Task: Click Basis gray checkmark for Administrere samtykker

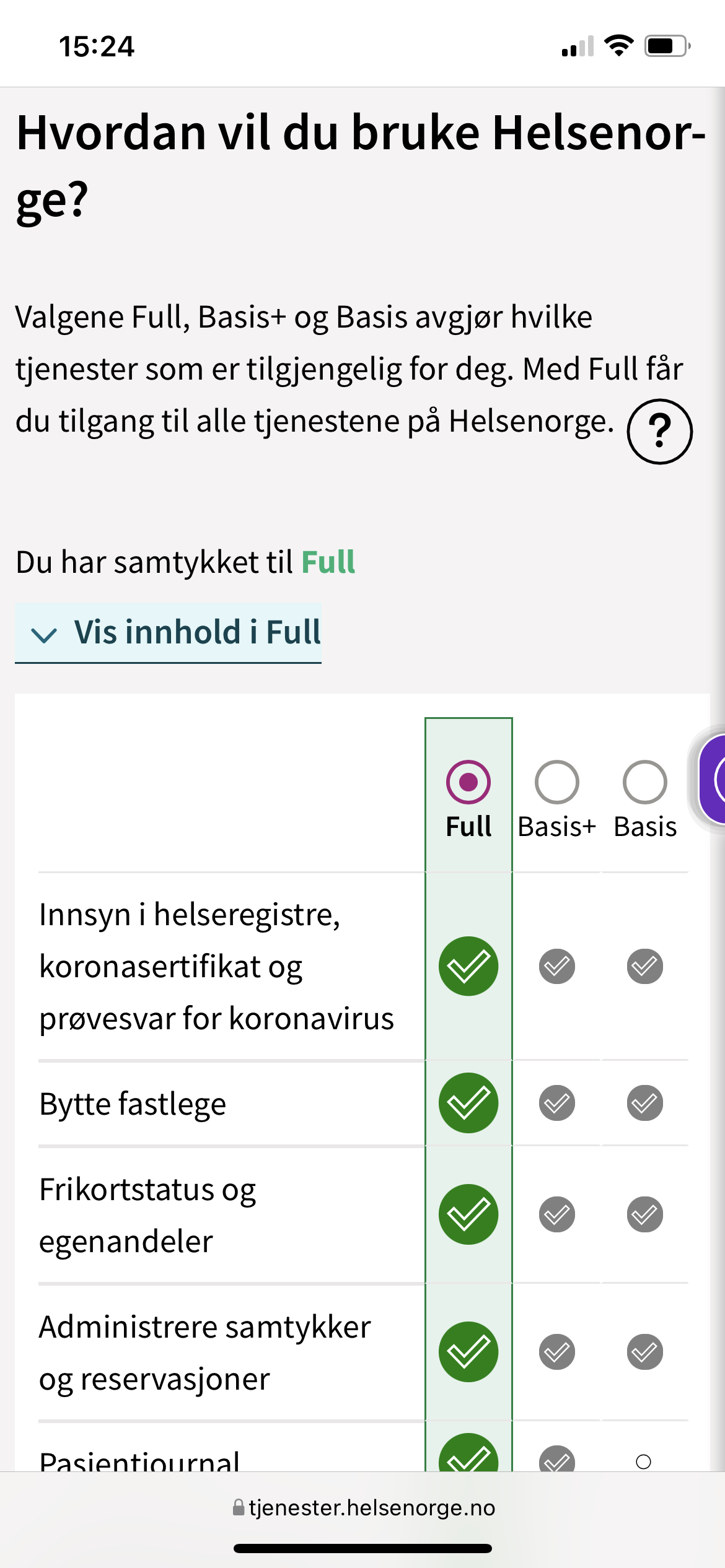Action: [x=645, y=1352]
